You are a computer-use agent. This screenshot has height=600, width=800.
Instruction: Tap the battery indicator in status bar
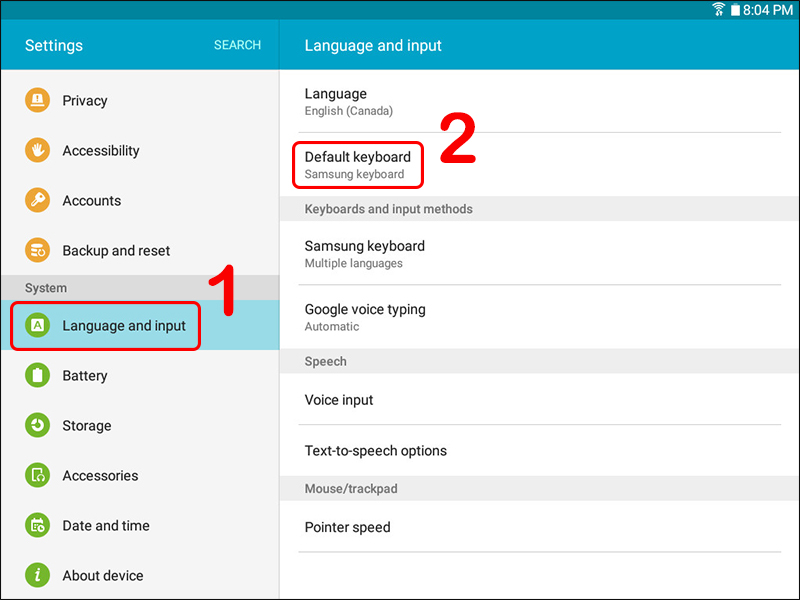(x=735, y=10)
